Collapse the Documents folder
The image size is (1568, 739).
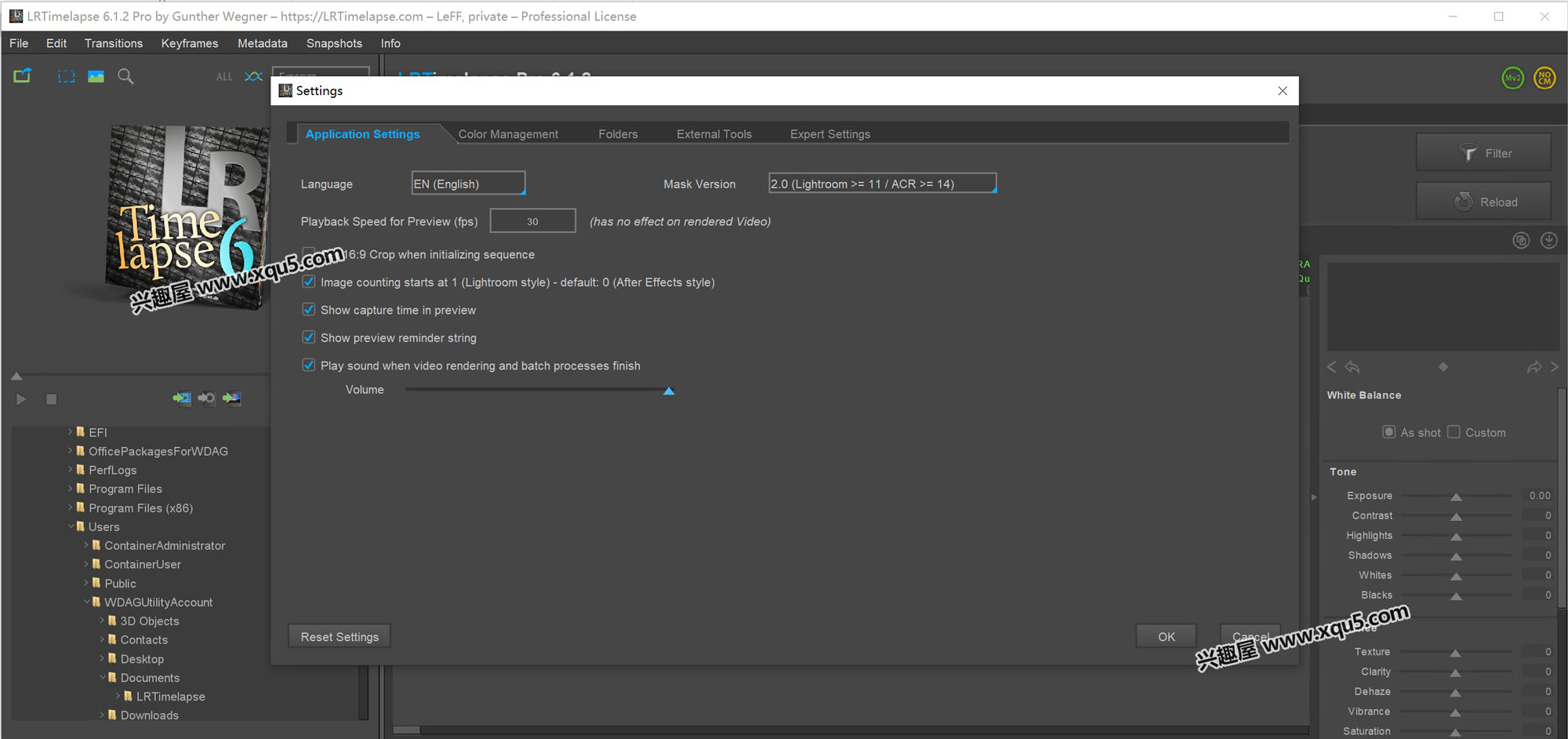tap(102, 678)
